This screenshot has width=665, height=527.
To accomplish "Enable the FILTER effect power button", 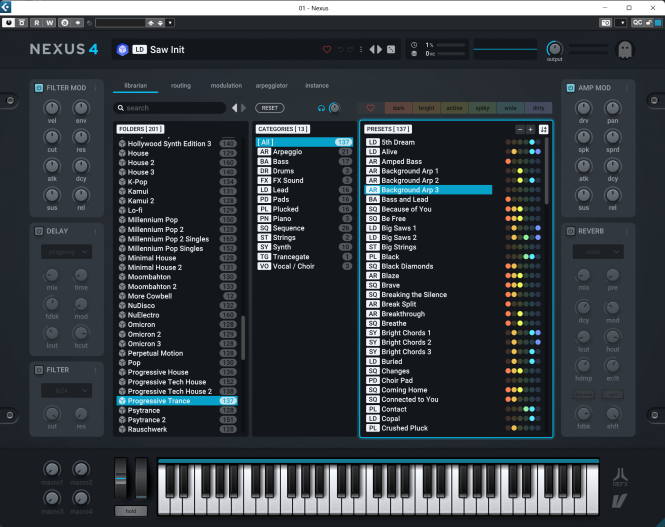I will coord(39,370).
